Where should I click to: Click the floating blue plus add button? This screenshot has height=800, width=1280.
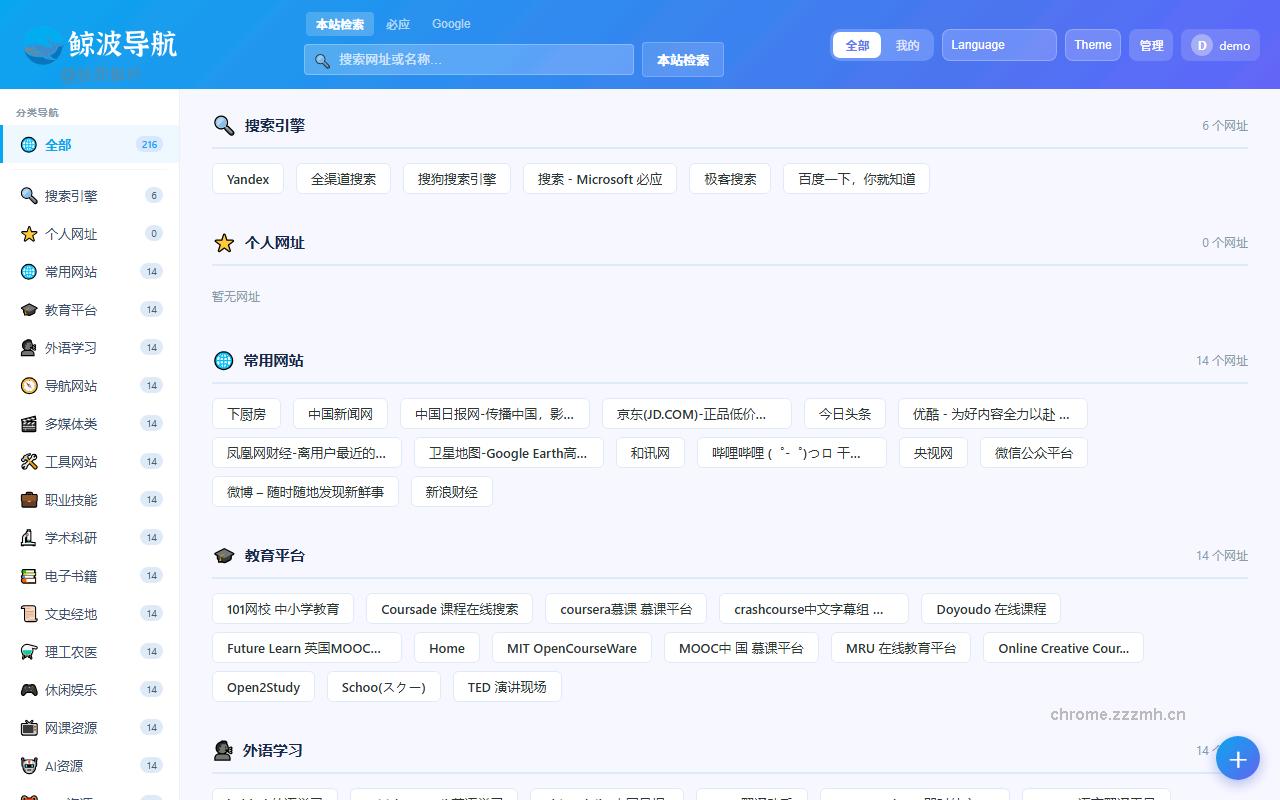click(x=1237, y=759)
